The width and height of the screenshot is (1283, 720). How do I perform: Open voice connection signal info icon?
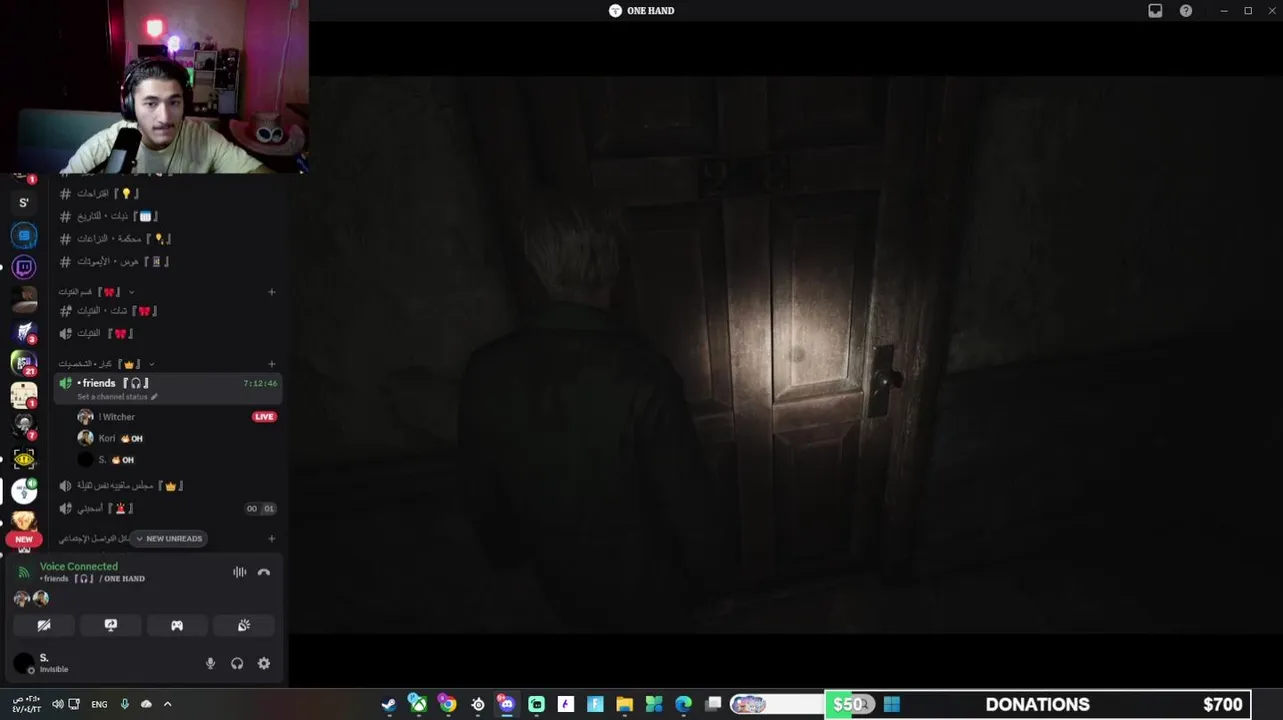(x=24, y=572)
